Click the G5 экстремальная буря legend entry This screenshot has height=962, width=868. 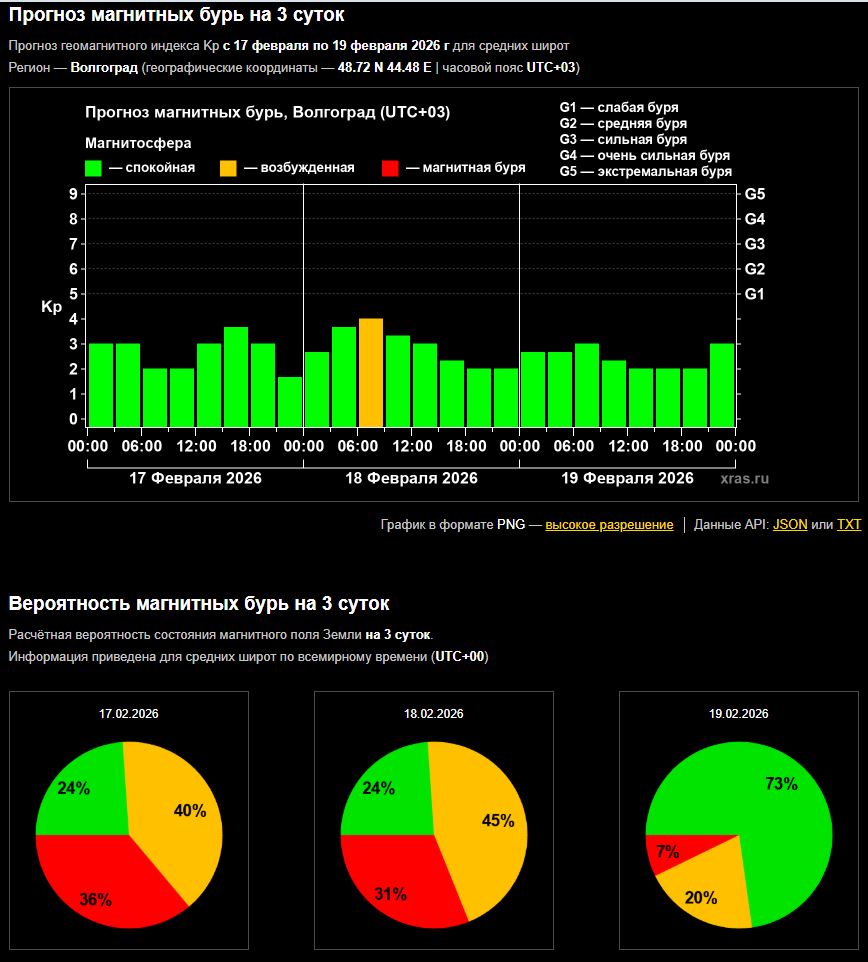(645, 172)
